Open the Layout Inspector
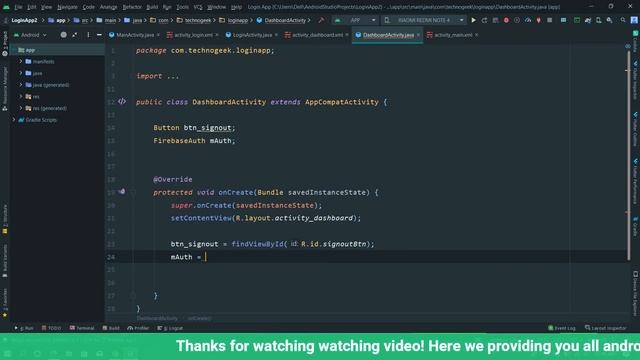640x360 pixels. coord(605,328)
